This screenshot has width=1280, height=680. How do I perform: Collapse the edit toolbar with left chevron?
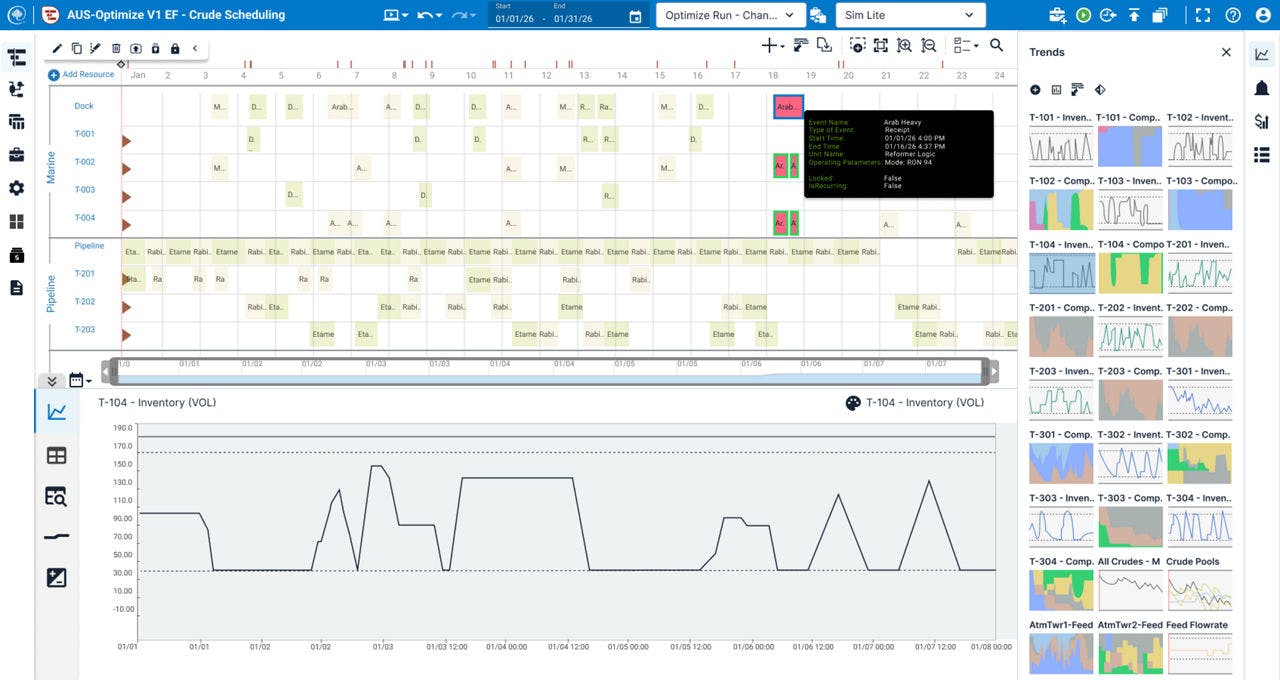coord(194,48)
